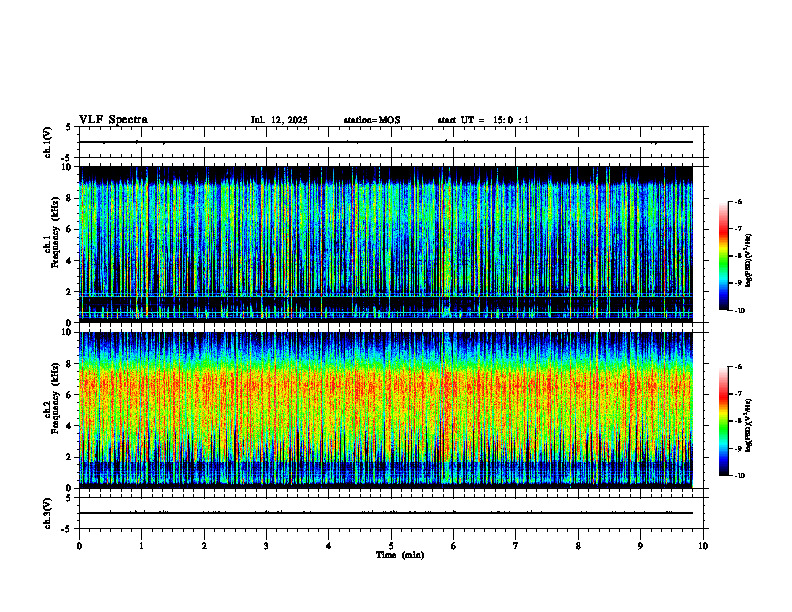The width and height of the screenshot is (792, 612).
Task: Click time axis tick label "2"
Action: point(204,546)
